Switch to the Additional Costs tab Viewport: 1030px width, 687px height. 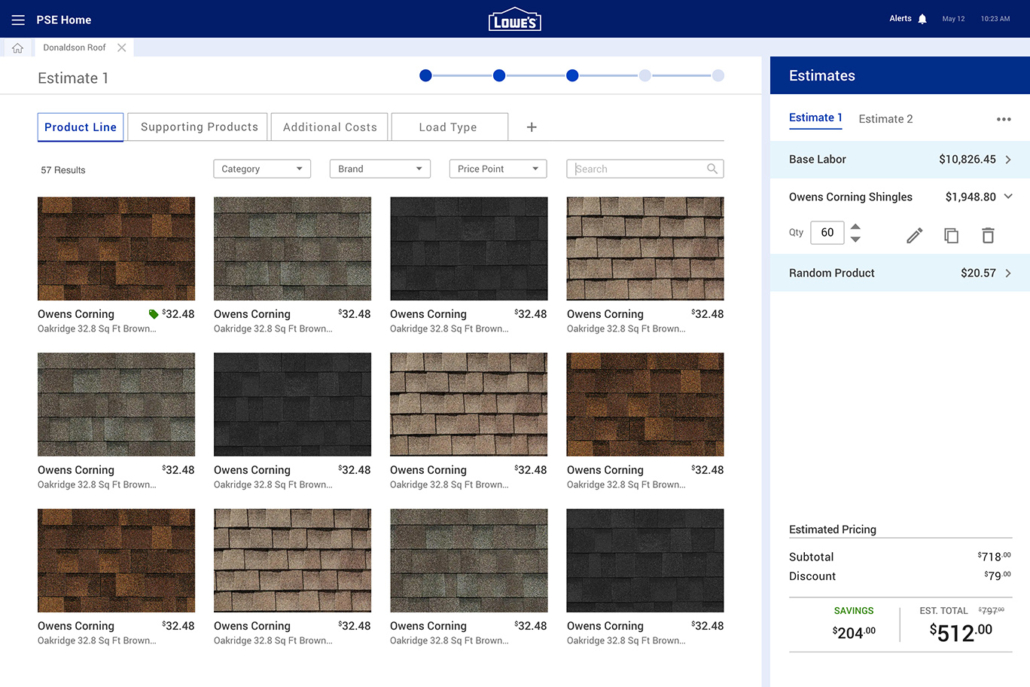coord(330,127)
